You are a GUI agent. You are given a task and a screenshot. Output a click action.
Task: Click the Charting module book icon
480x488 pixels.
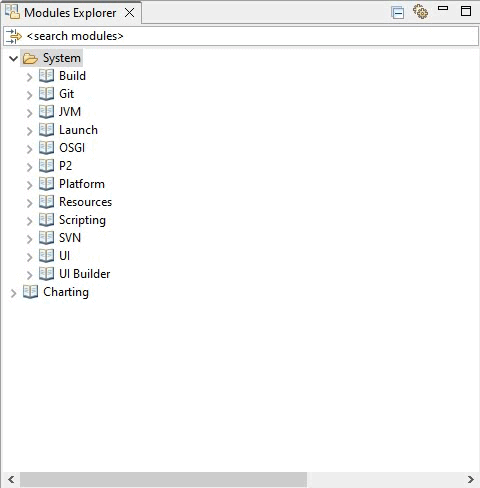30,292
